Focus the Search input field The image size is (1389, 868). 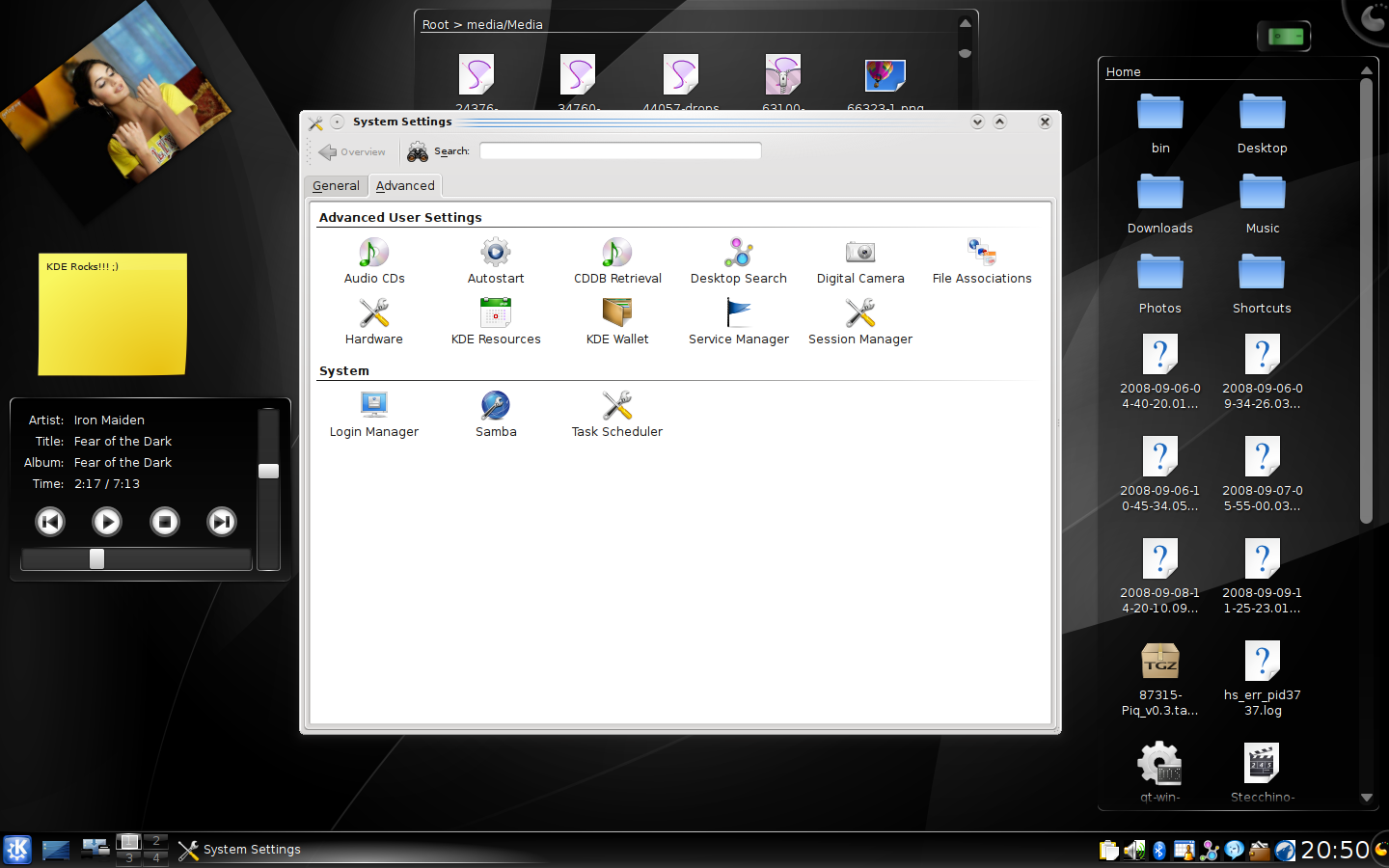click(x=620, y=150)
